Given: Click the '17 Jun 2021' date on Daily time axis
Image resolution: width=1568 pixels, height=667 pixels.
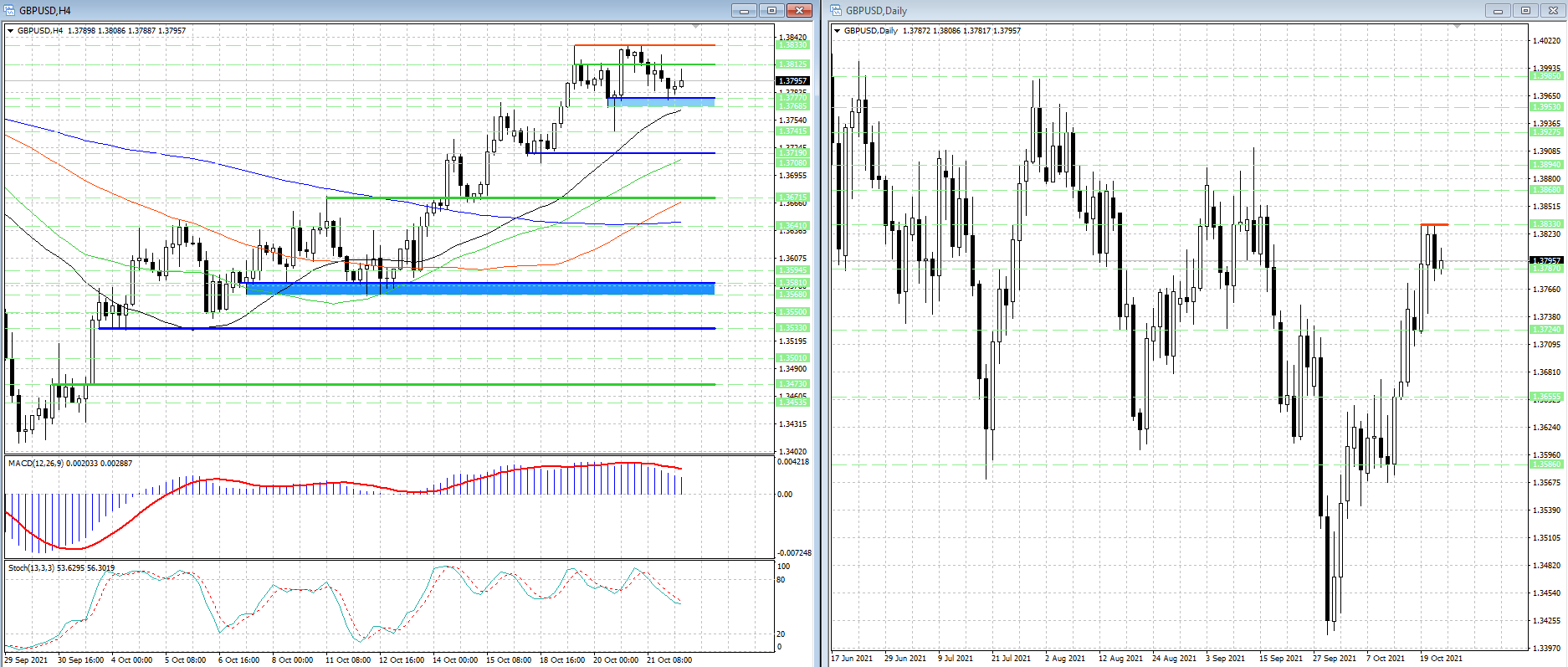Looking at the screenshot, I should tap(852, 659).
